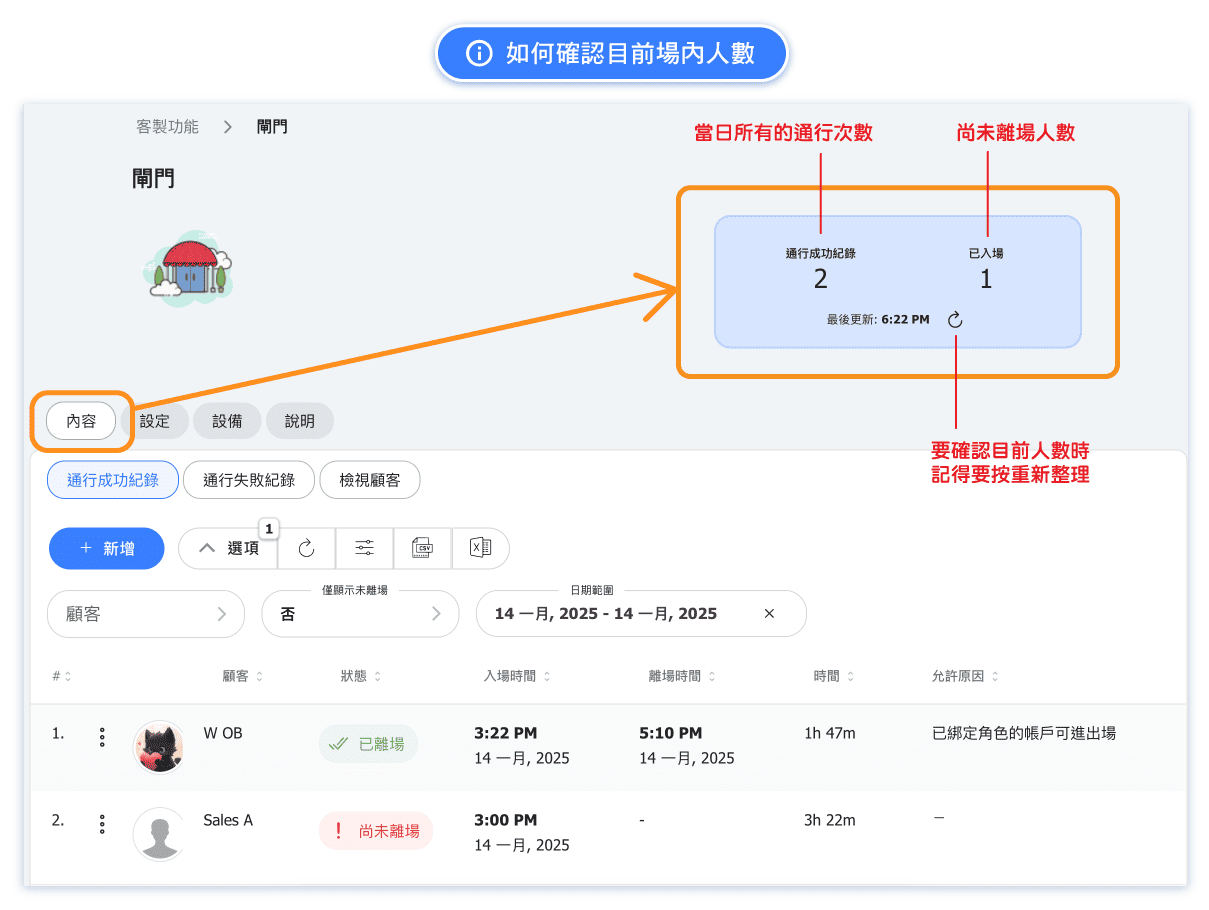Open the 顧客 customer selector dropdown
Viewport: 1209px width, 910px height.
pos(146,614)
